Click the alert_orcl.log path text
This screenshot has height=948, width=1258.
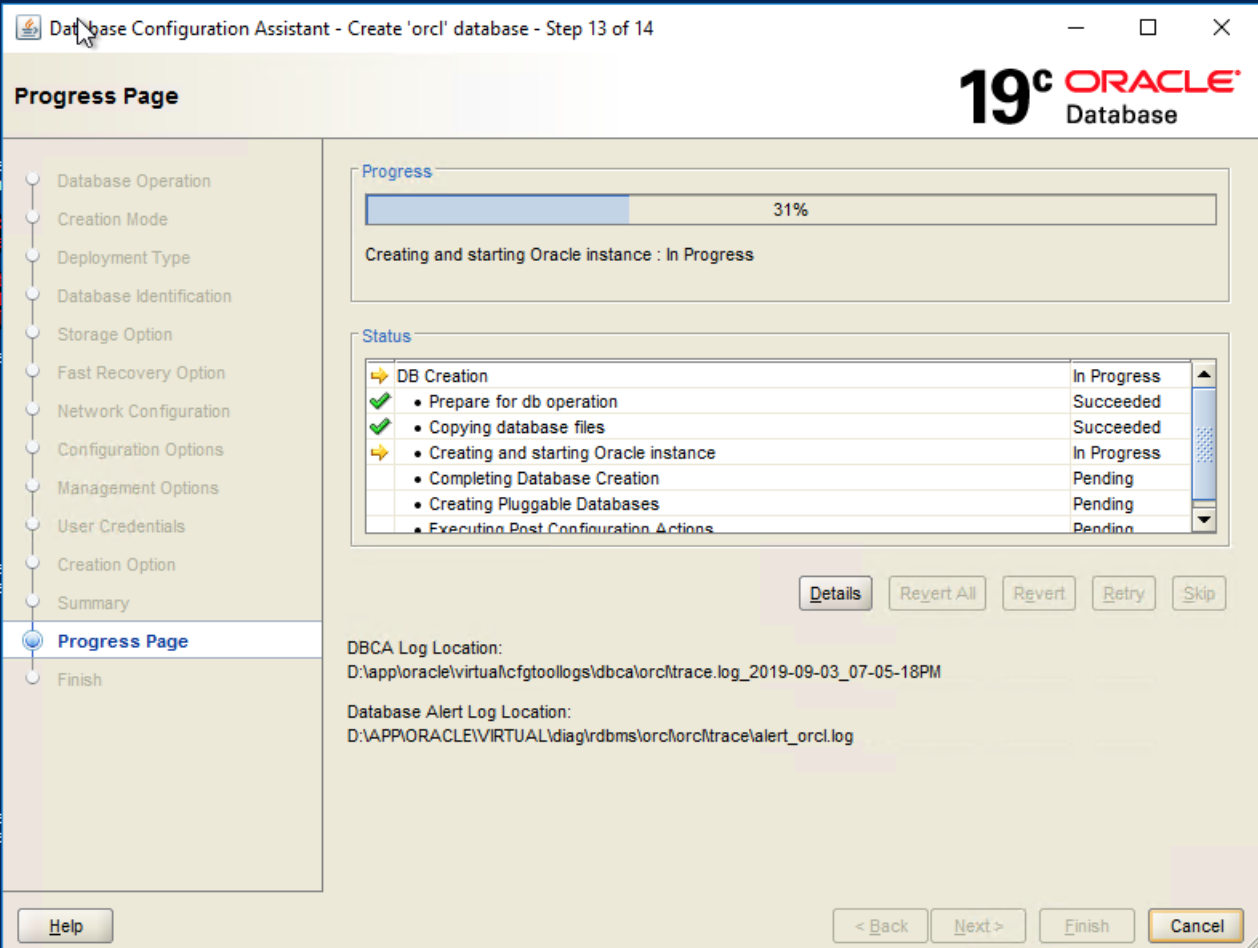pos(600,737)
